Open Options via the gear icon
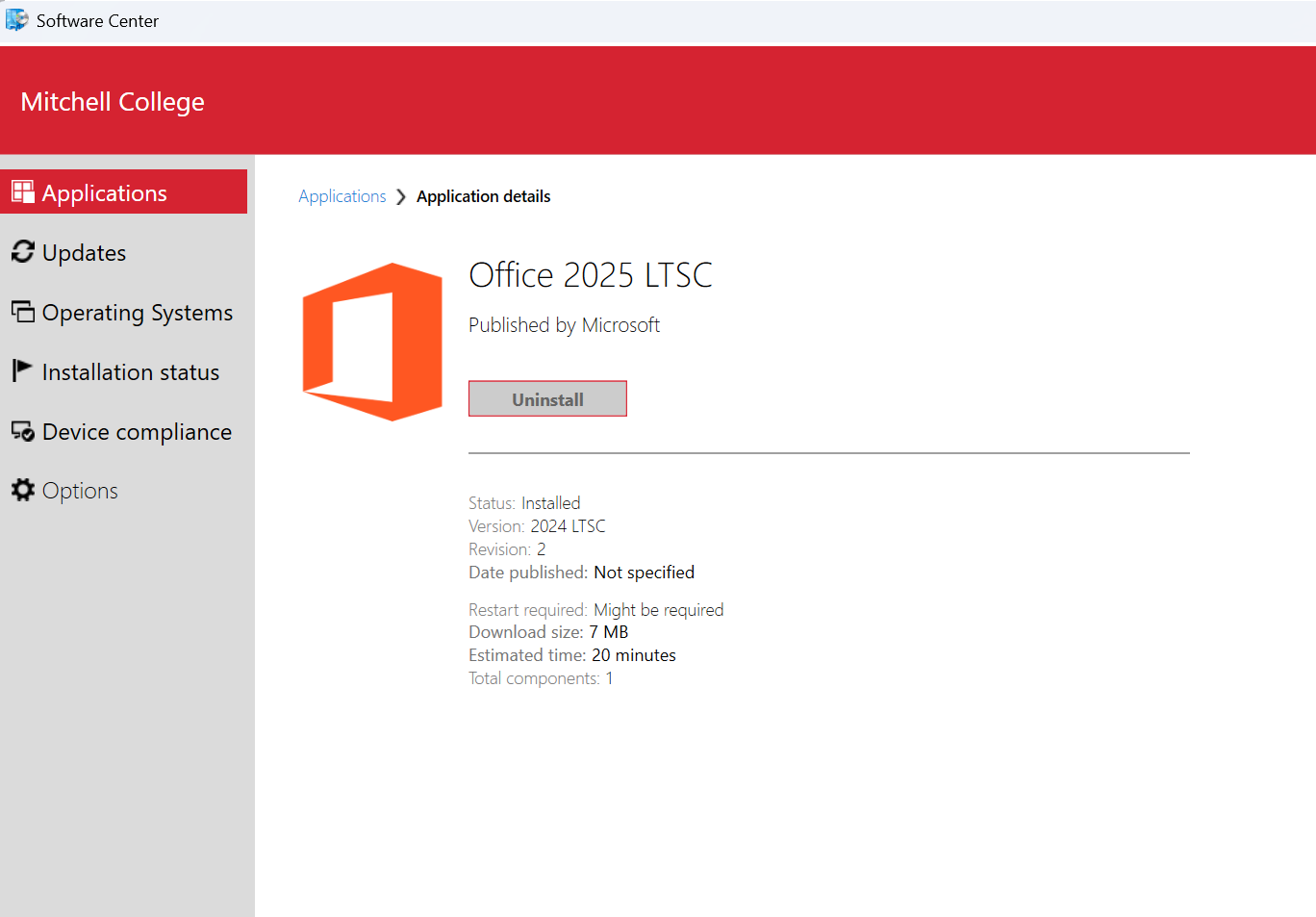This screenshot has width=1316, height=917. 23,491
